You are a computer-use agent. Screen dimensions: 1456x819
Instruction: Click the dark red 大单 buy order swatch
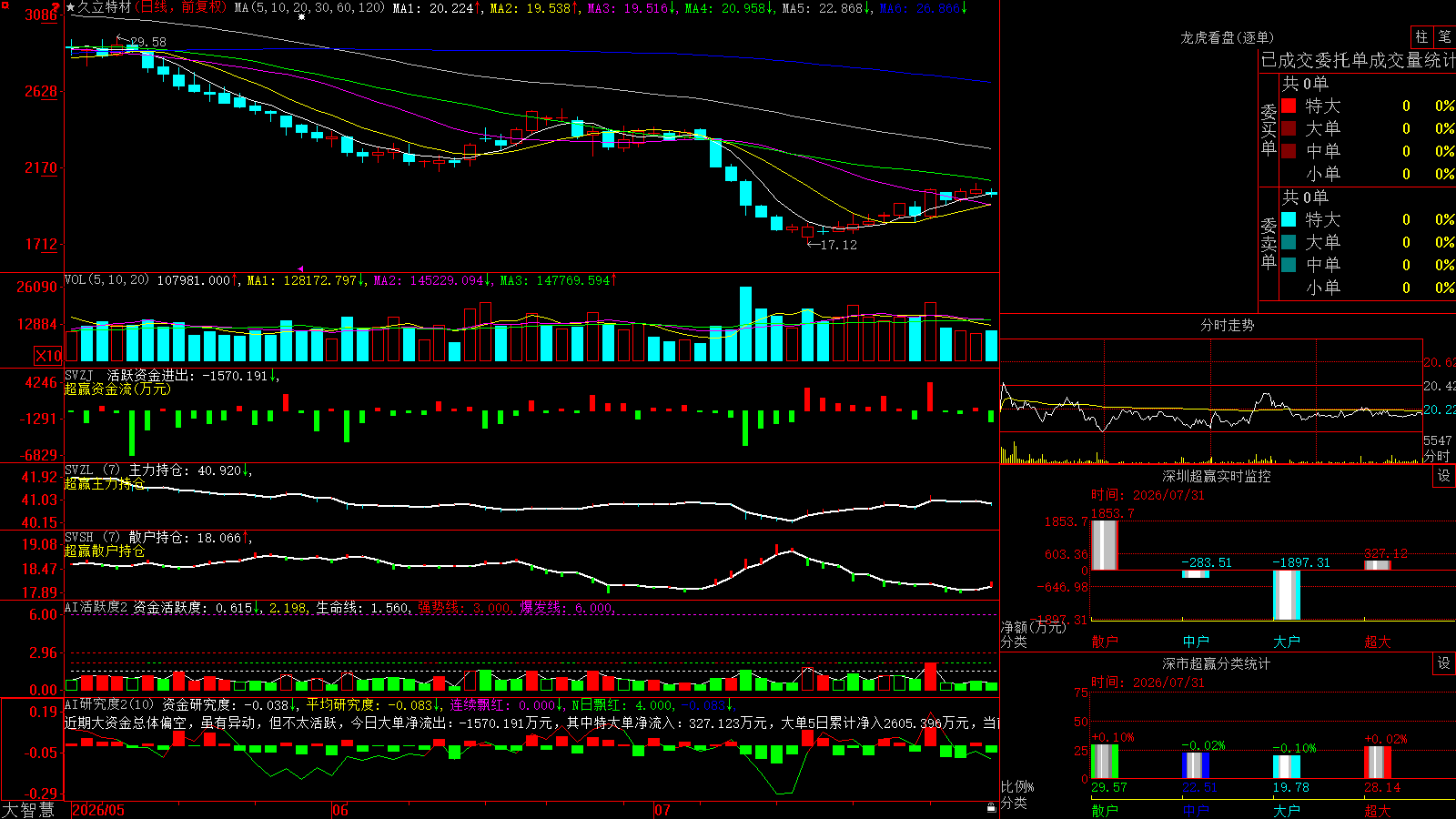[1289, 128]
